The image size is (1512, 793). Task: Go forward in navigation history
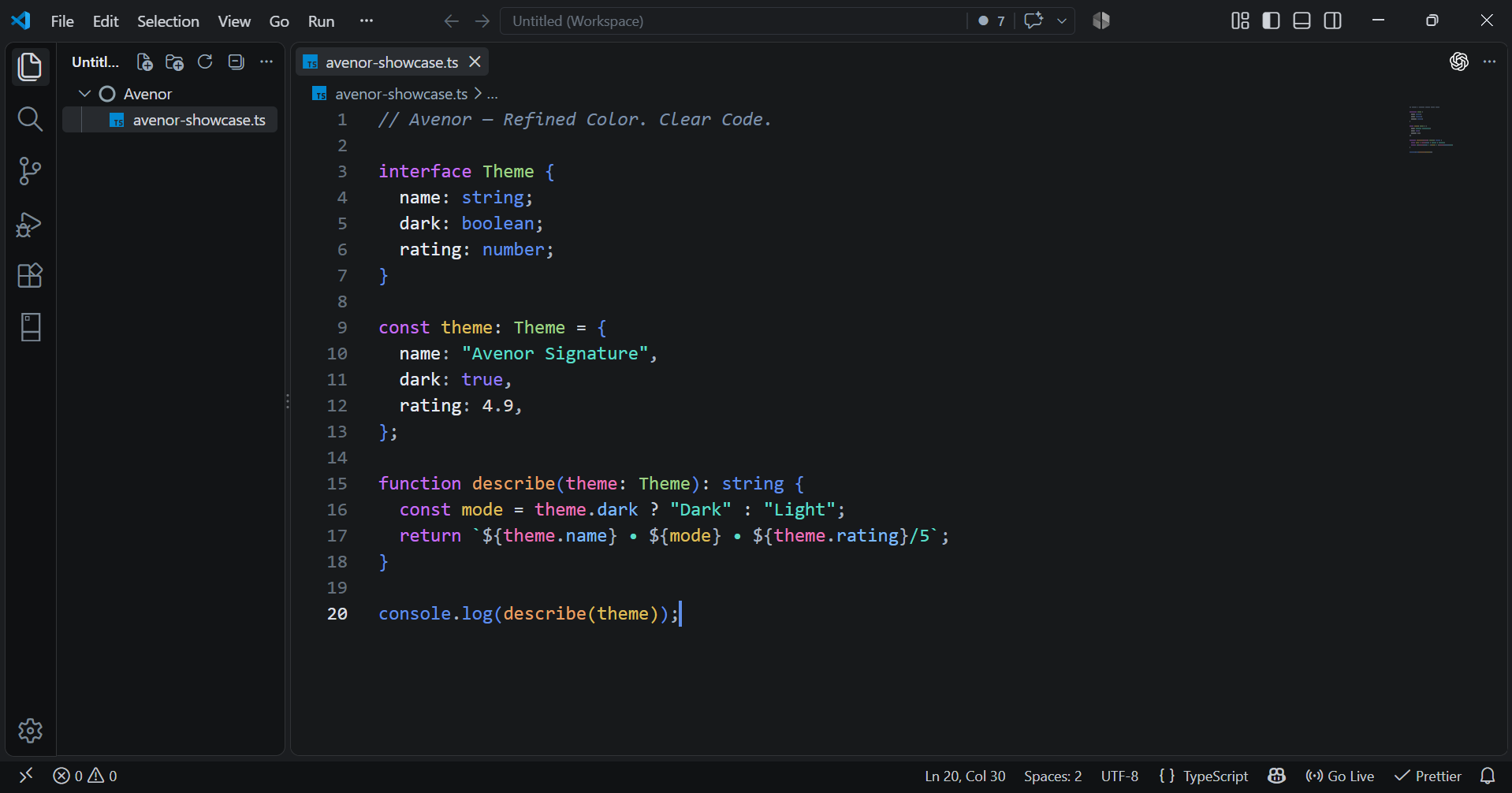click(x=482, y=21)
